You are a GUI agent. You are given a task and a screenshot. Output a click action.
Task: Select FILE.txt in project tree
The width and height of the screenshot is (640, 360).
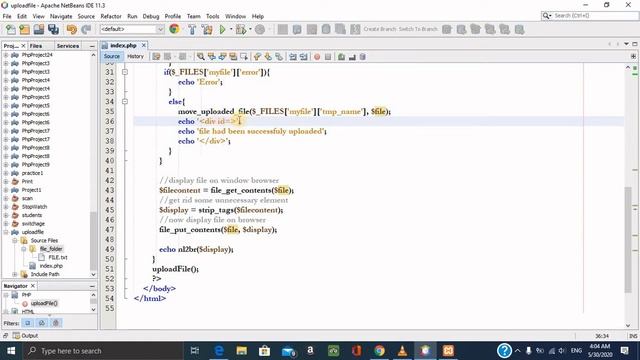point(58,257)
